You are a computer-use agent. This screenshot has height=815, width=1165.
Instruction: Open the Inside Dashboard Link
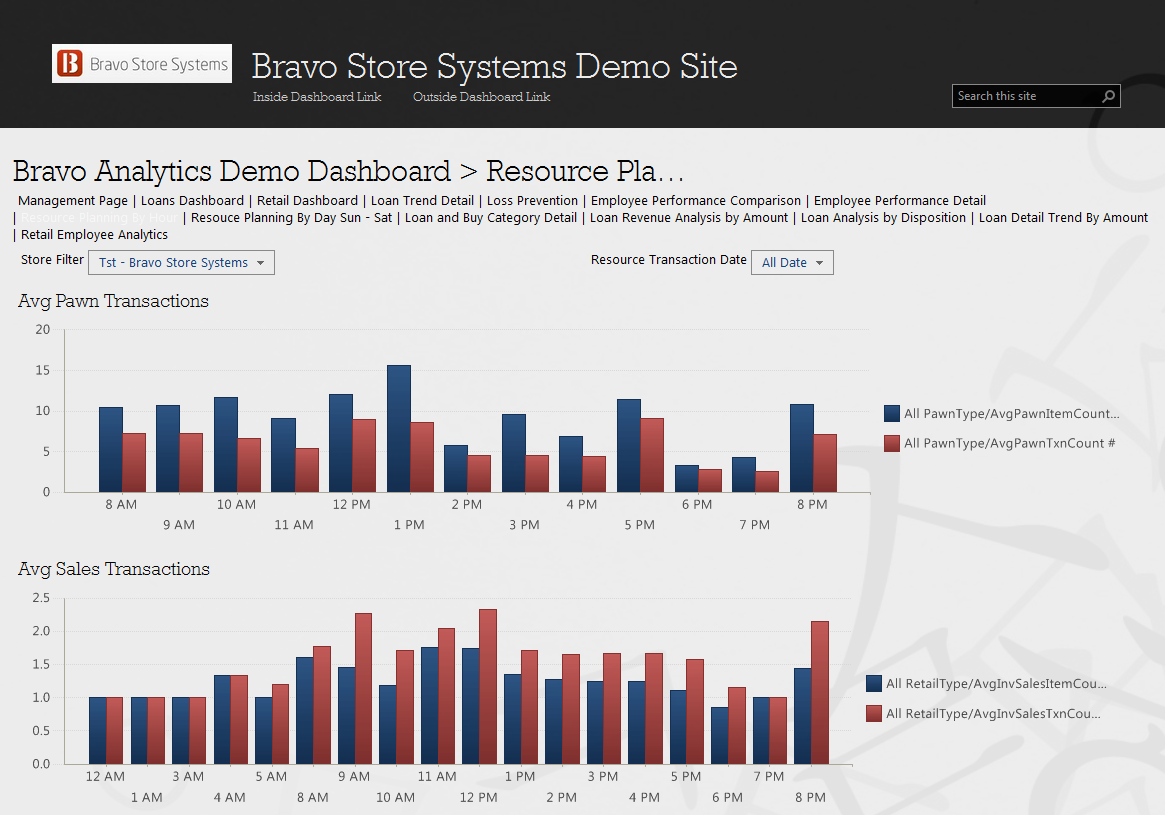point(317,97)
